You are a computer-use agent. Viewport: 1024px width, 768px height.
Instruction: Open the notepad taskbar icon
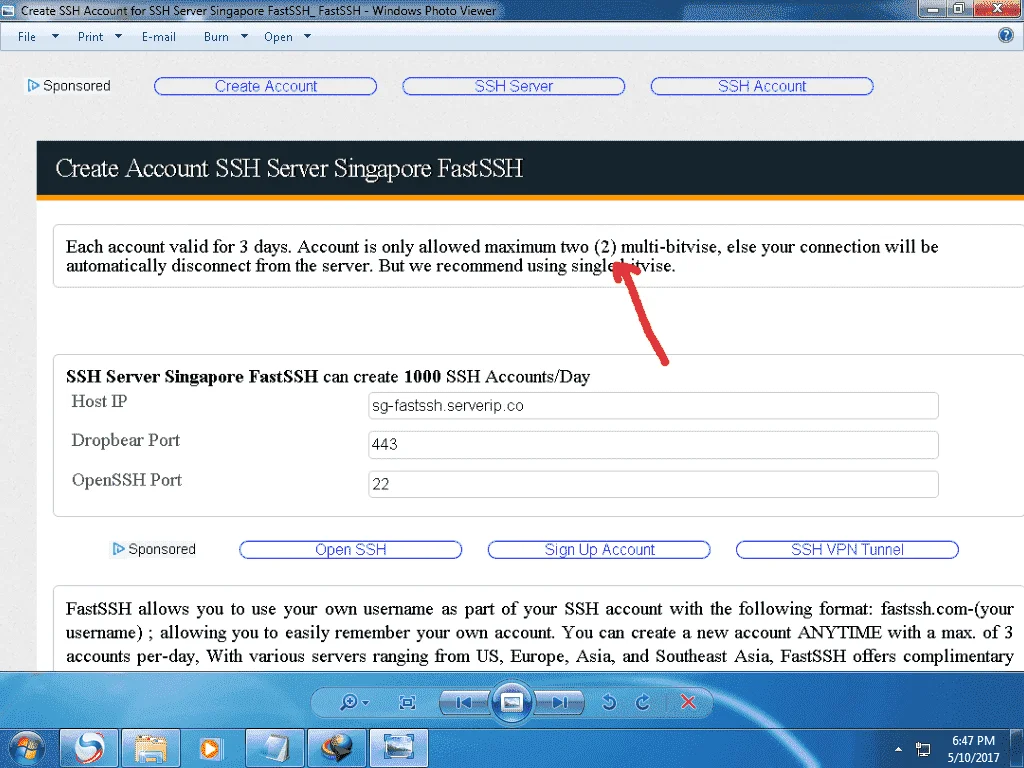tap(274, 748)
